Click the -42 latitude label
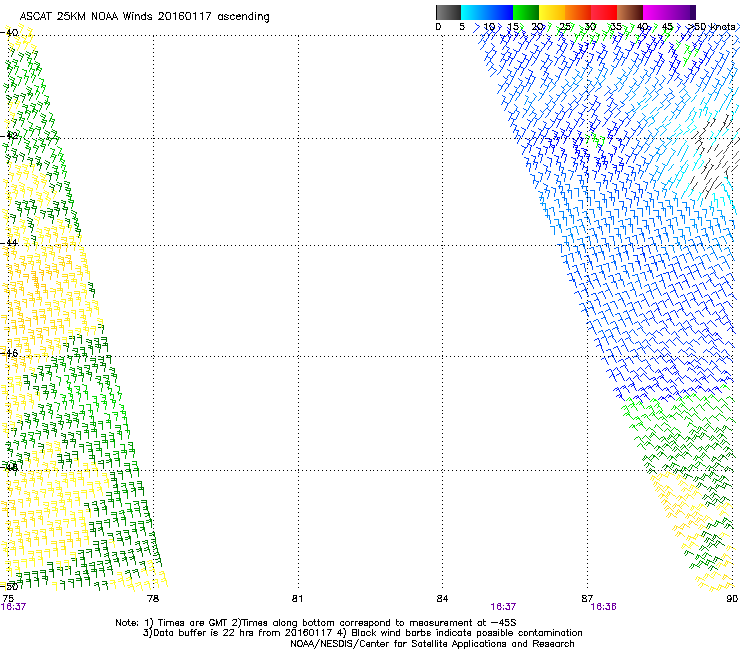This screenshot has height=650, width=740. [9, 136]
